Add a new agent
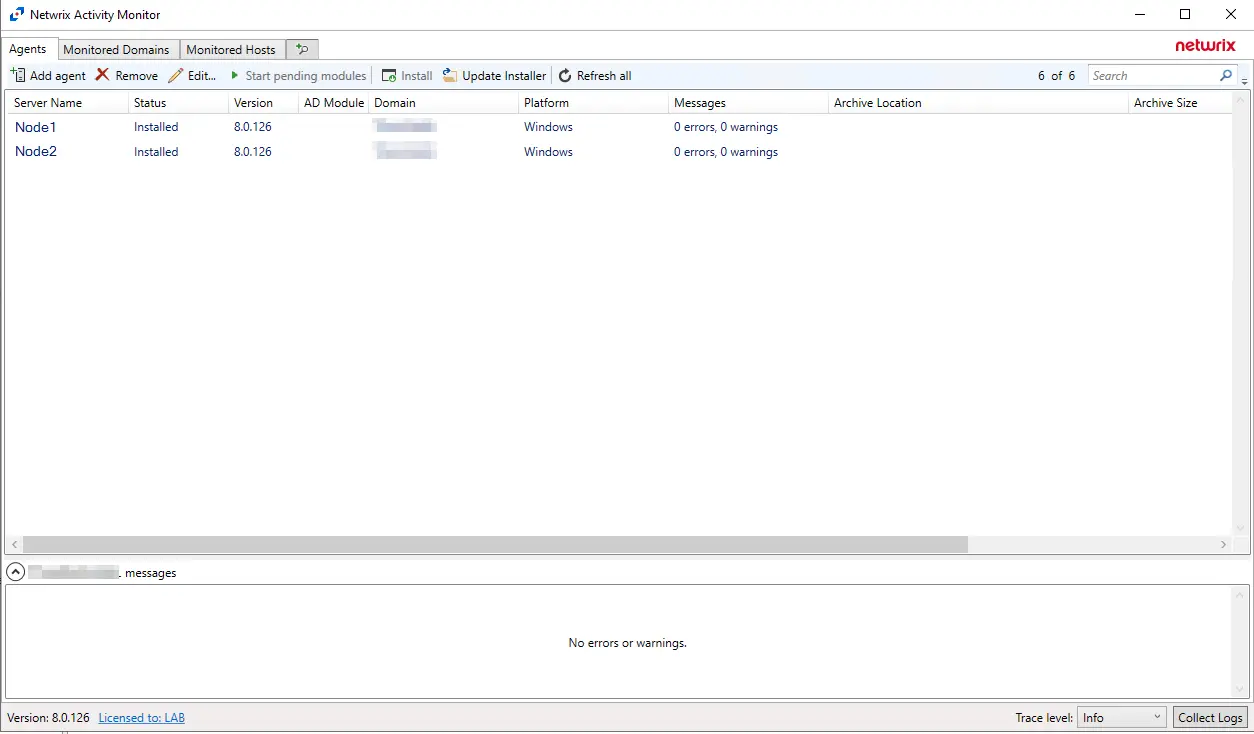This screenshot has width=1254, height=734. 47,75
